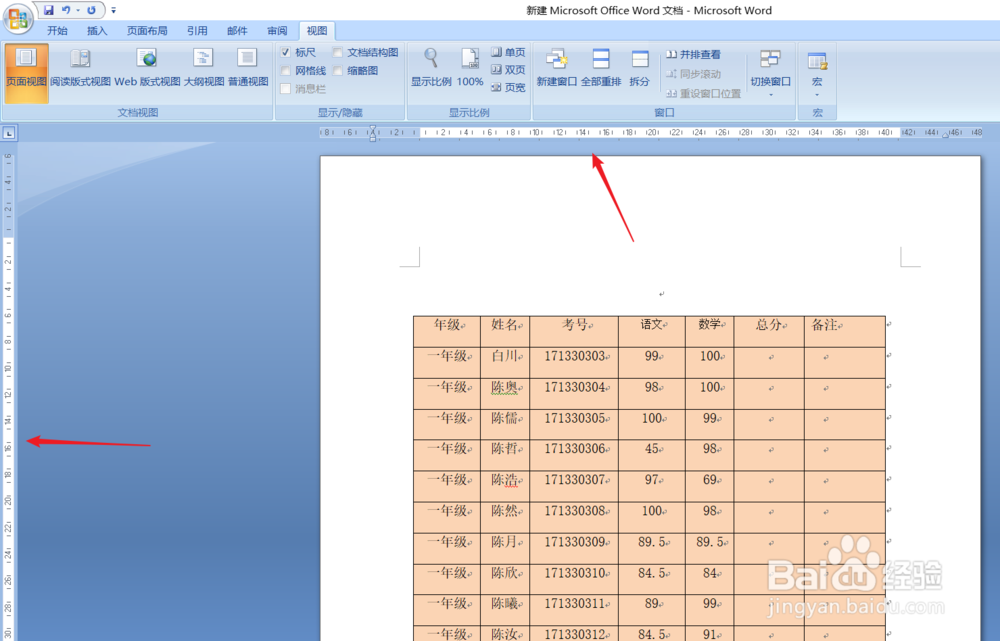The width and height of the screenshot is (1000, 641).
Task: Click the name cell 陈欣
Action: pyautogui.click(x=505, y=579)
